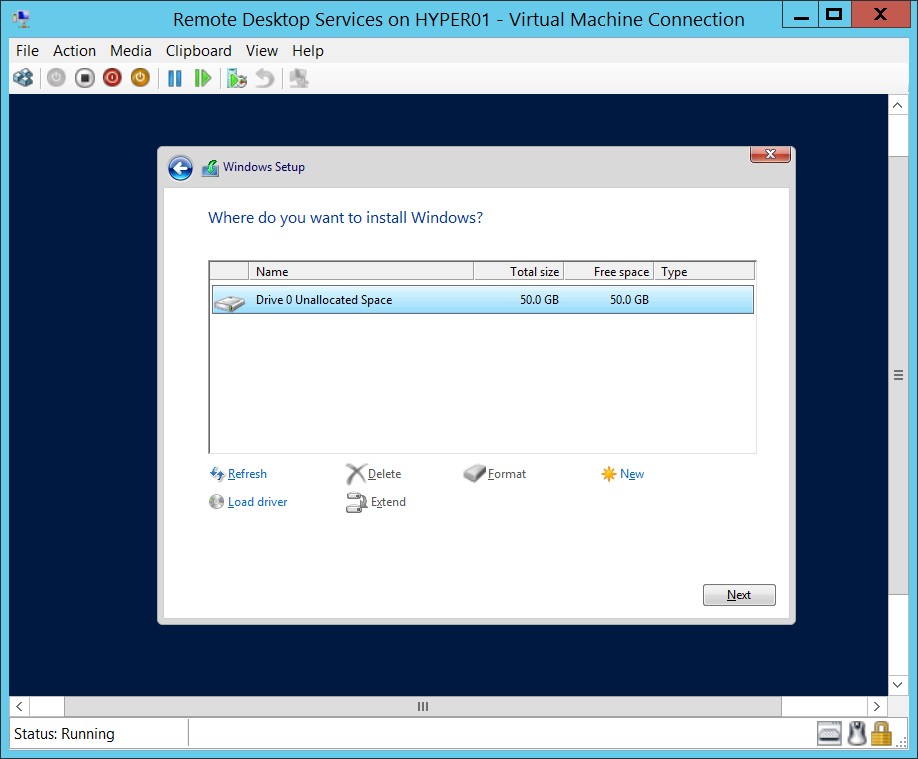The width and height of the screenshot is (918, 759).
Task: Click the Load driver disc icon
Action: pos(217,502)
